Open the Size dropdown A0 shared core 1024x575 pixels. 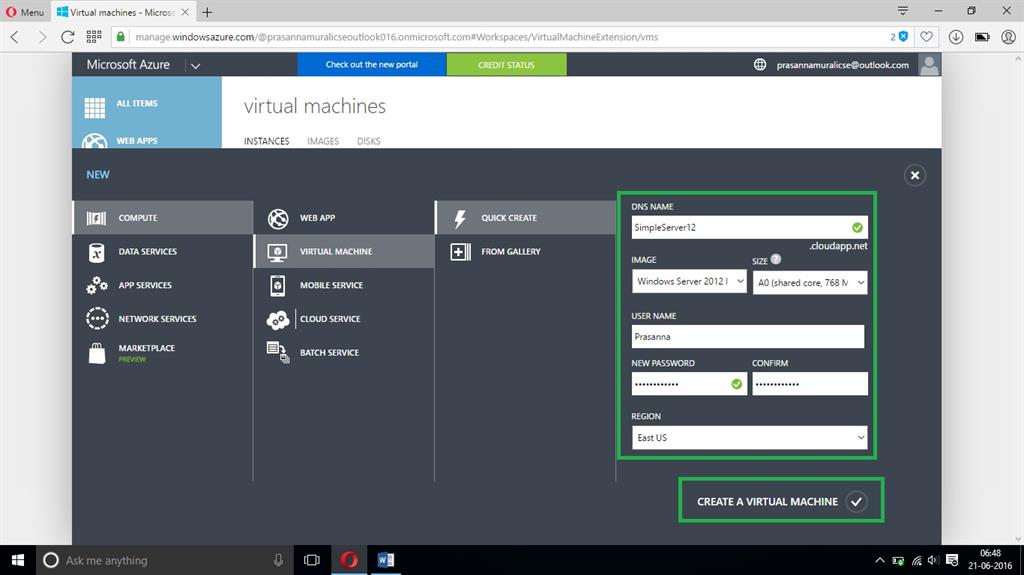tap(810, 282)
